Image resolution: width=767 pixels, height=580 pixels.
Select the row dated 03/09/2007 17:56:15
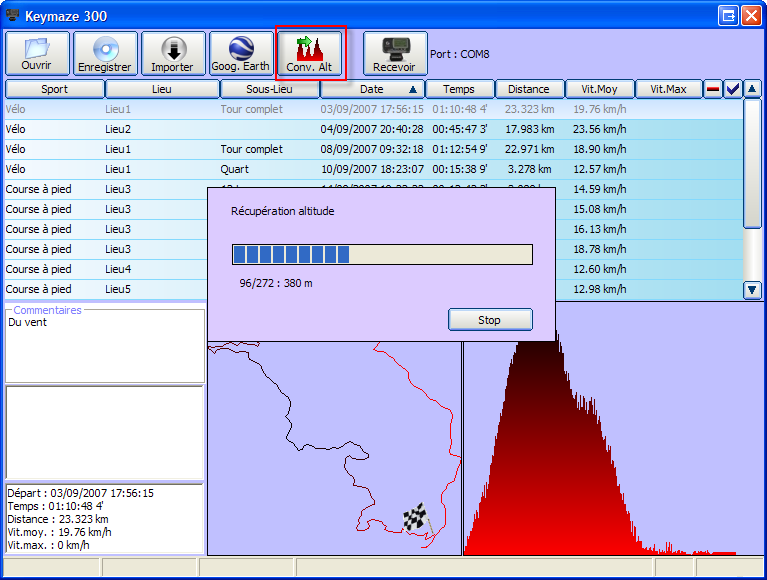[374, 109]
